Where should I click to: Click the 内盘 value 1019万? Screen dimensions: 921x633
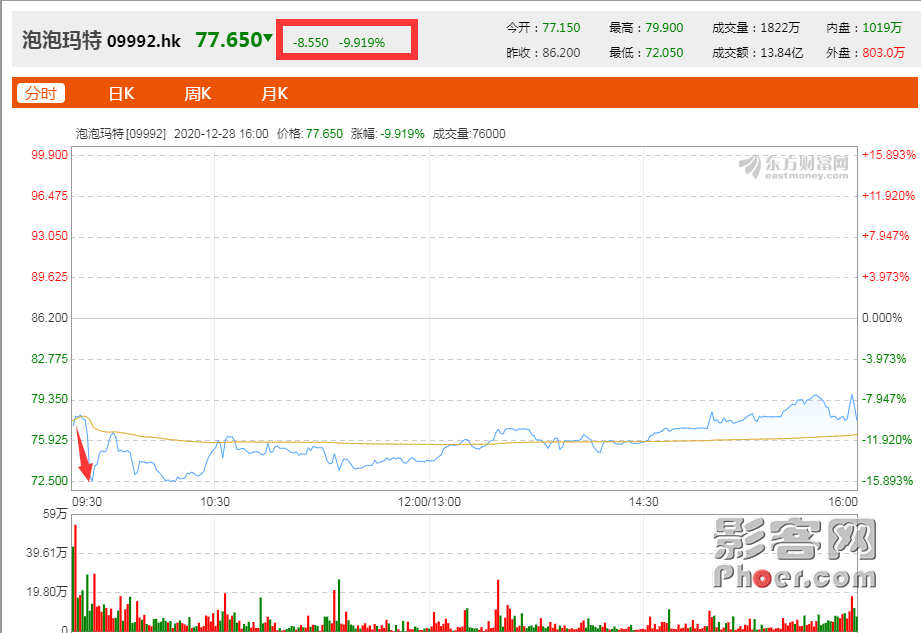coord(882,28)
